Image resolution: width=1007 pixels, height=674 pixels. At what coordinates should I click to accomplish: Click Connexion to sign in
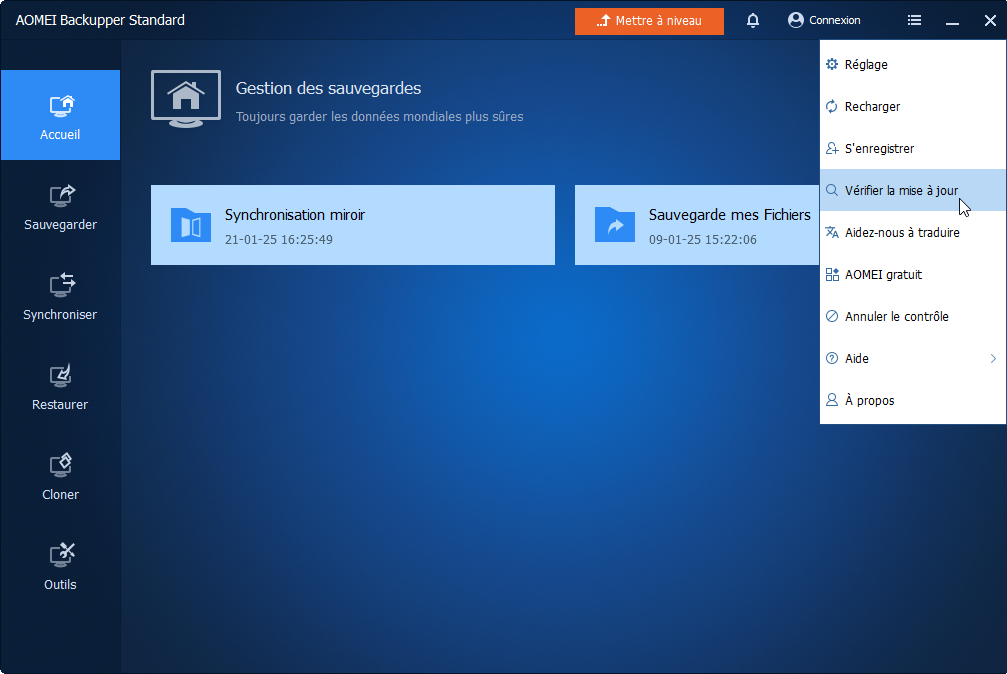(824, 21)
